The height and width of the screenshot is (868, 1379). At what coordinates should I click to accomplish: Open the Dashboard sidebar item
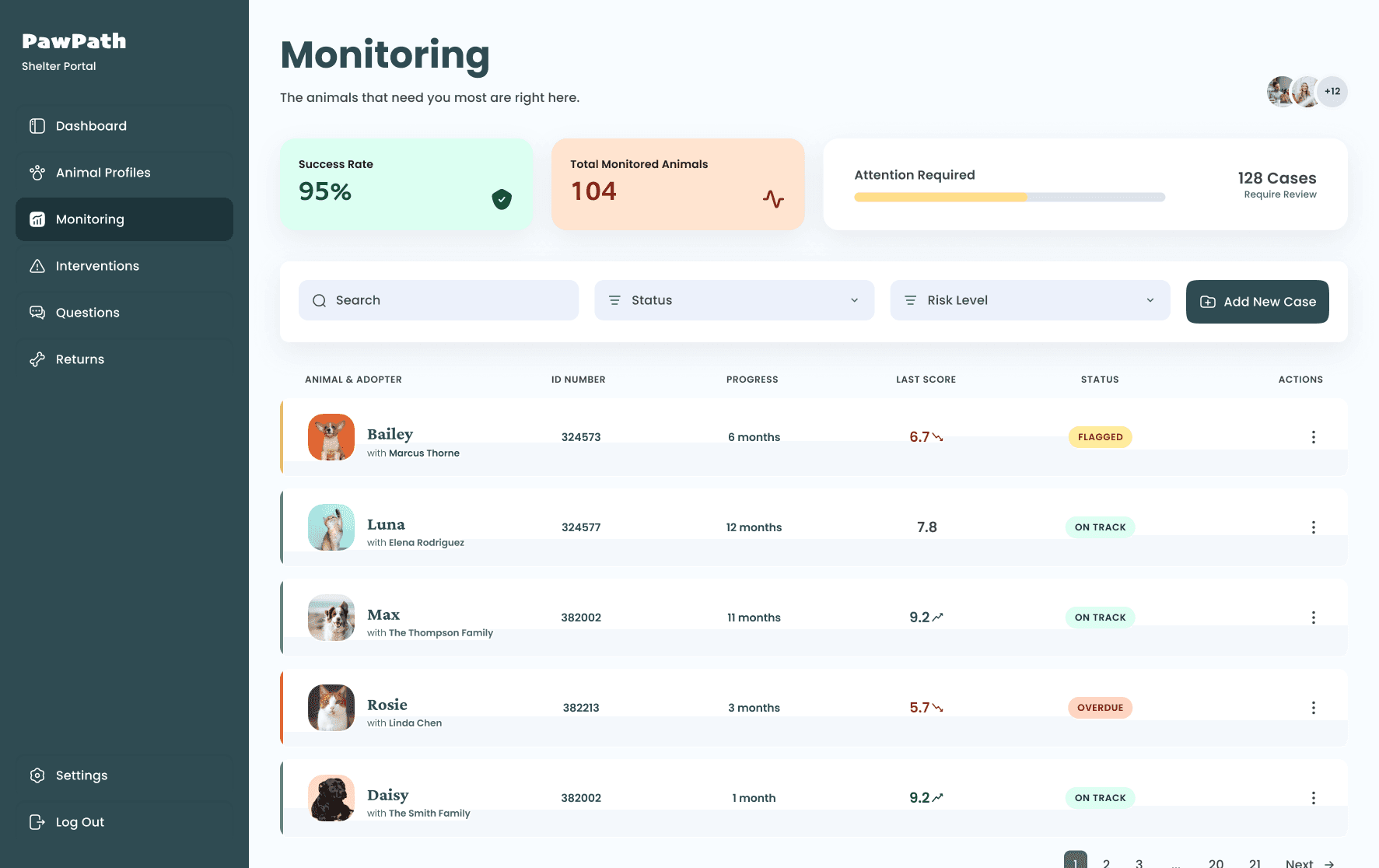(124, 126)
